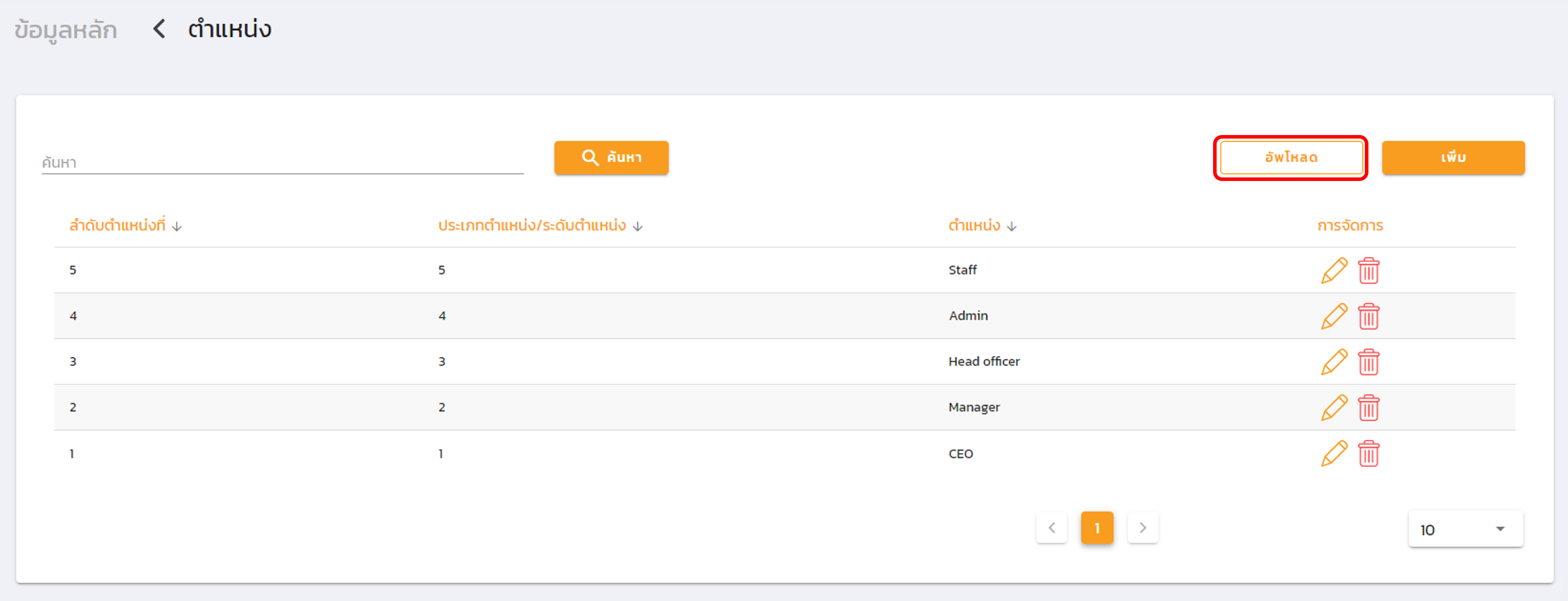Viewport: 1568px width, 601px height.
Task: Edit the Head officer position
Action: point(1334,362)
